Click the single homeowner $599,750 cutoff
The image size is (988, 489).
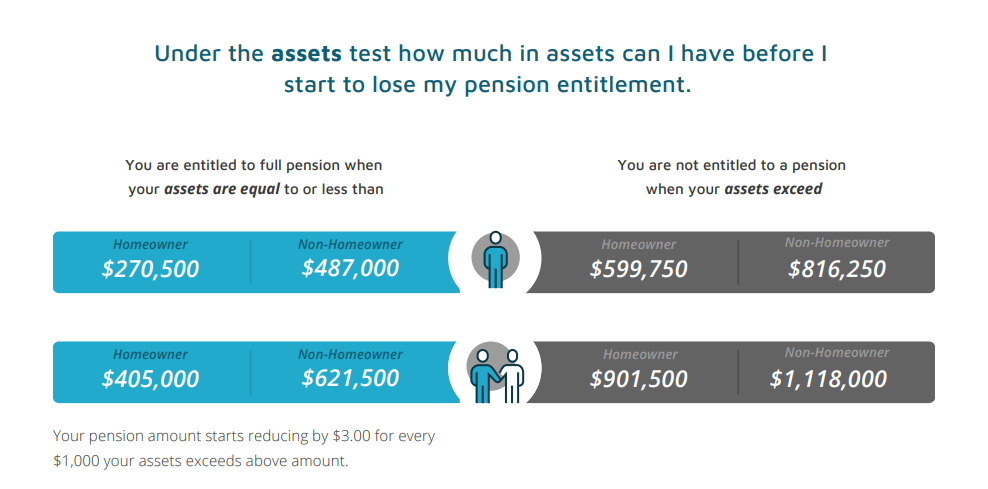[x=638, y=269]
